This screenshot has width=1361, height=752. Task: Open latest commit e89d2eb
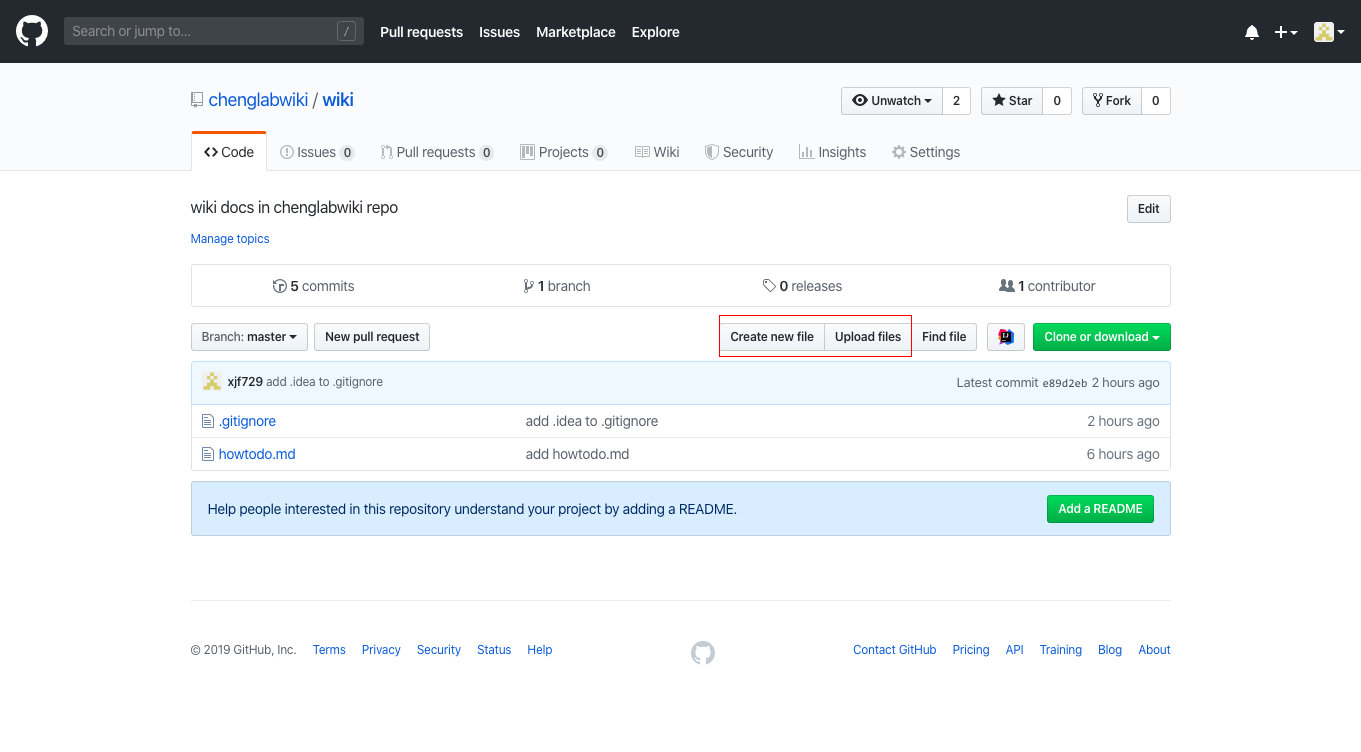click(1065, 383)
